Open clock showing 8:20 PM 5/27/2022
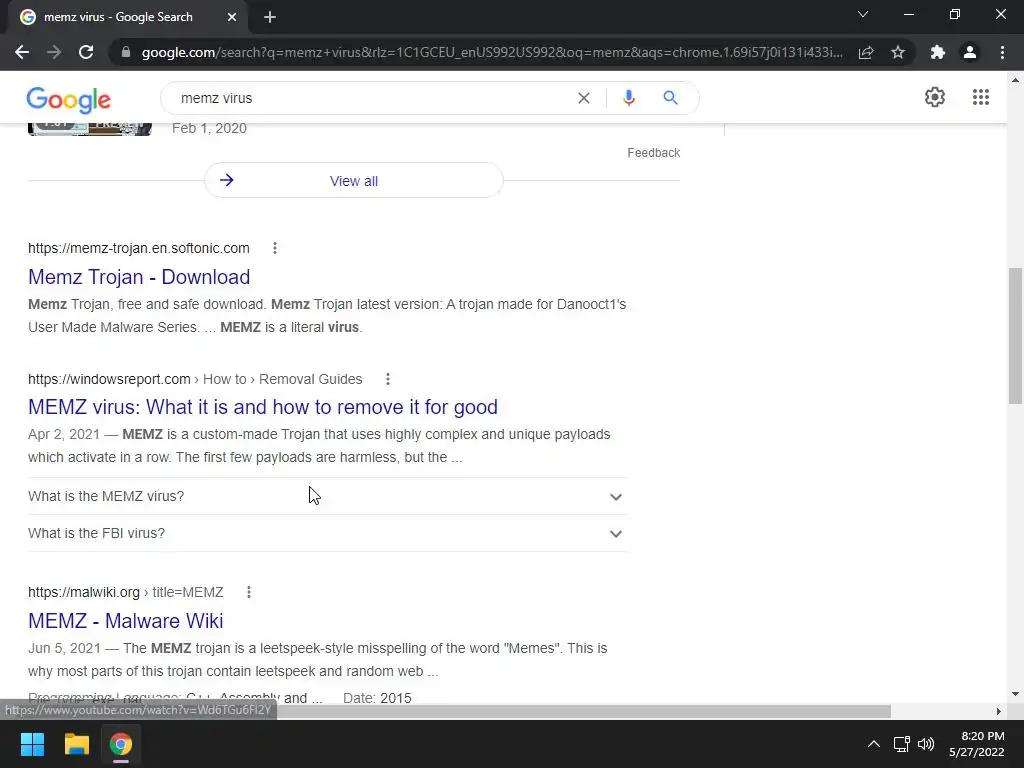 [x=977, y=744]
